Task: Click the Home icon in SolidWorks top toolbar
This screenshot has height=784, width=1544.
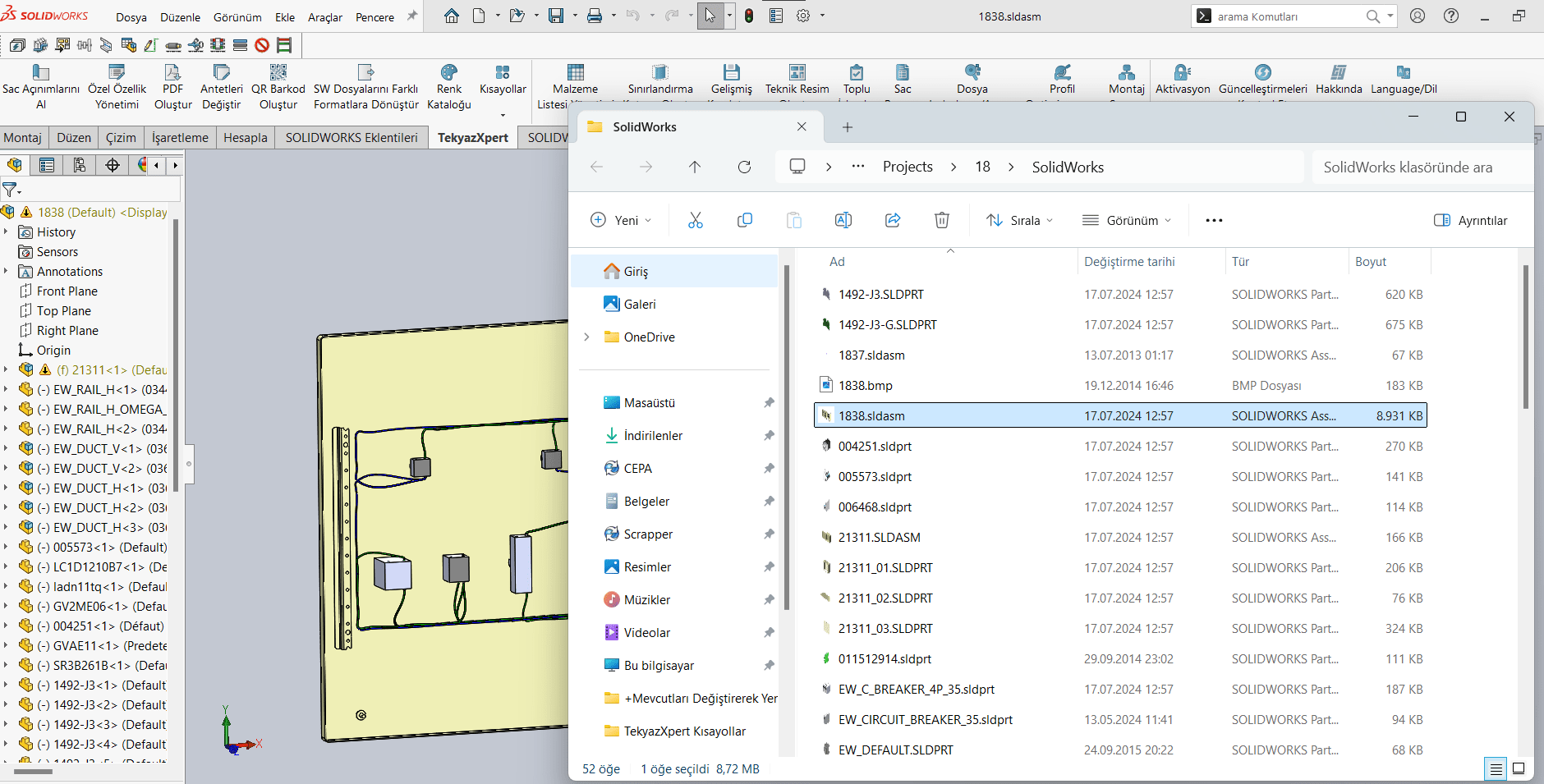Action: [x=452, y=16]
